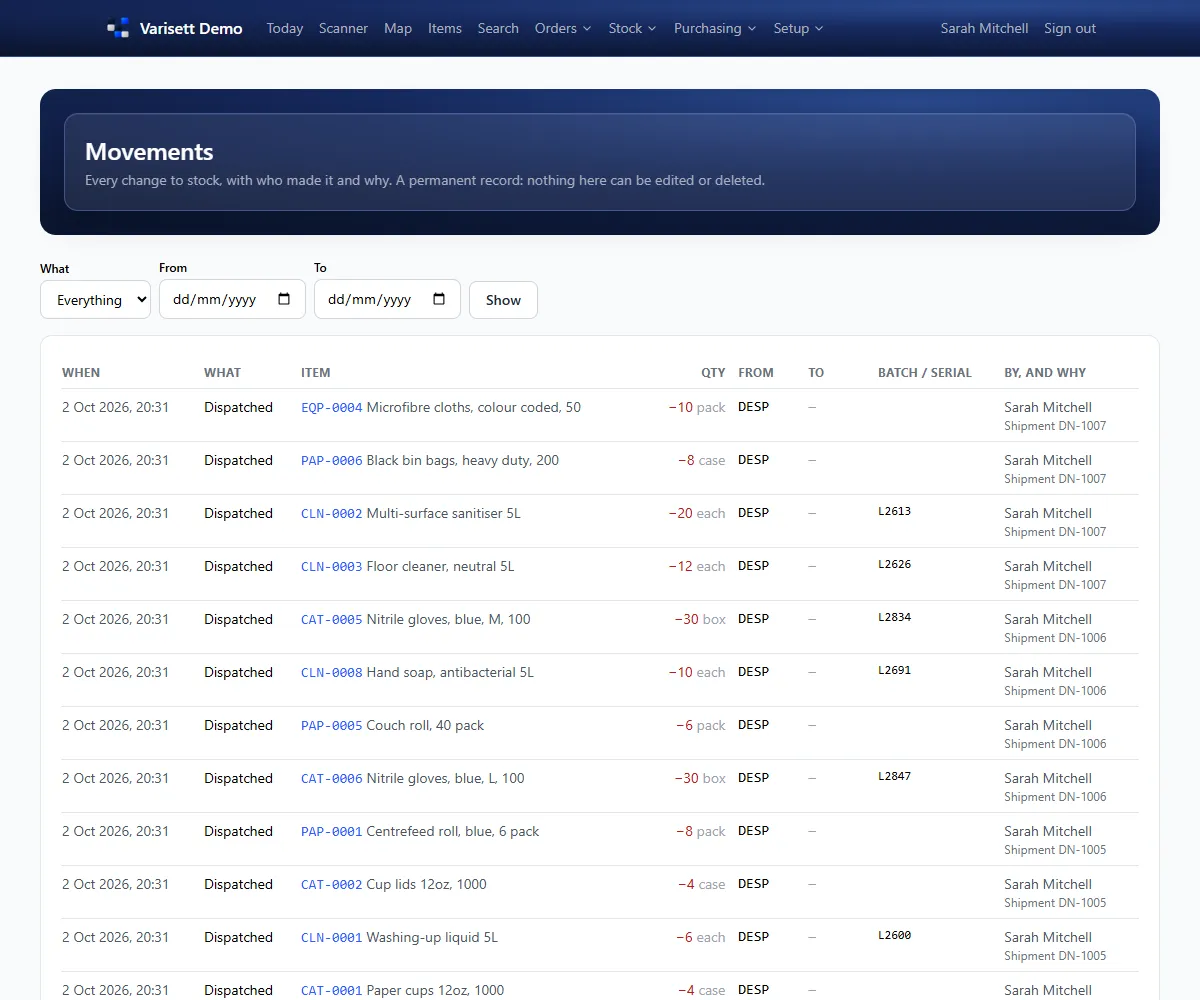Focus the From date input field
This screenshot has height=1000, width=1200.
232,299
